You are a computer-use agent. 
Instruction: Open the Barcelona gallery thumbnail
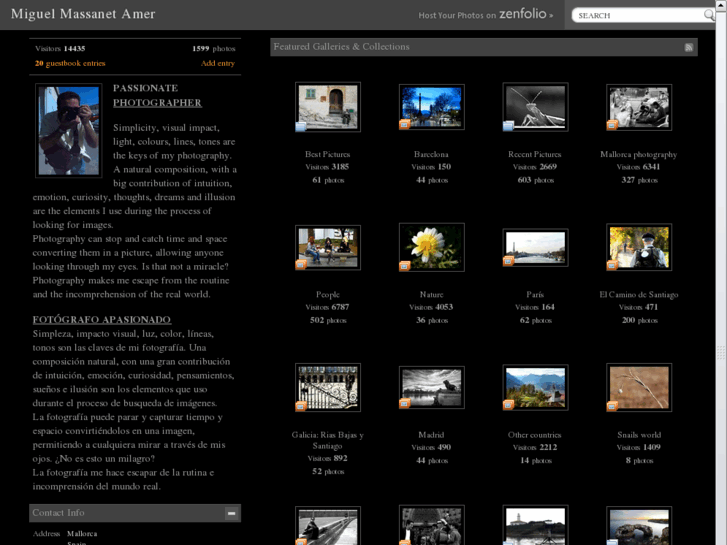[x=432, y=107]
